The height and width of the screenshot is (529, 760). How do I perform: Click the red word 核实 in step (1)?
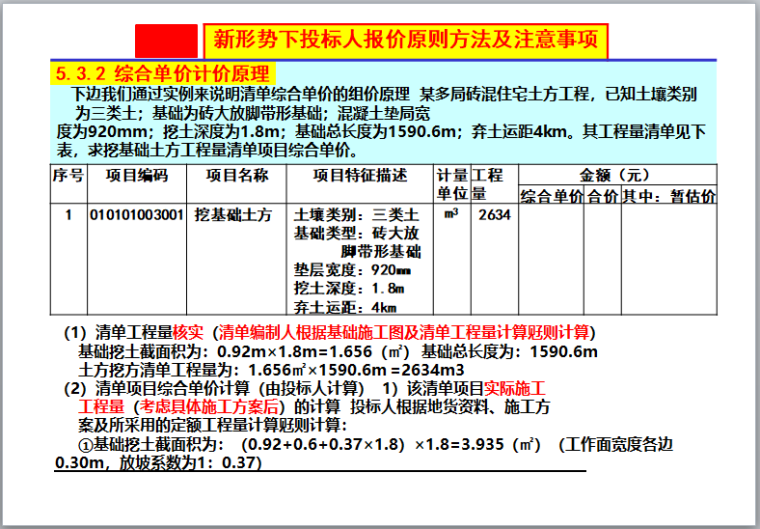188,333
